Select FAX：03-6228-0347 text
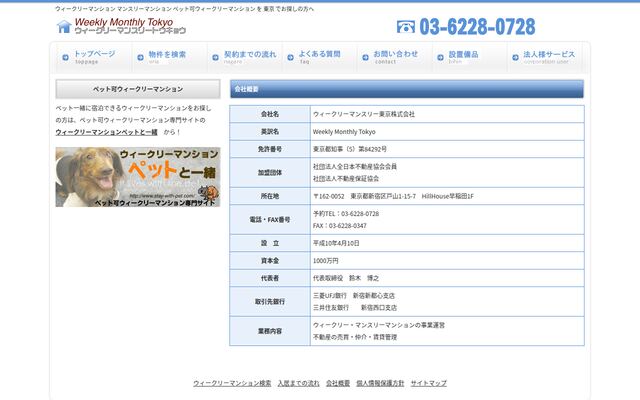Image resolution: width=640 pixels, height=400 pixels. (x=340, y=226)
